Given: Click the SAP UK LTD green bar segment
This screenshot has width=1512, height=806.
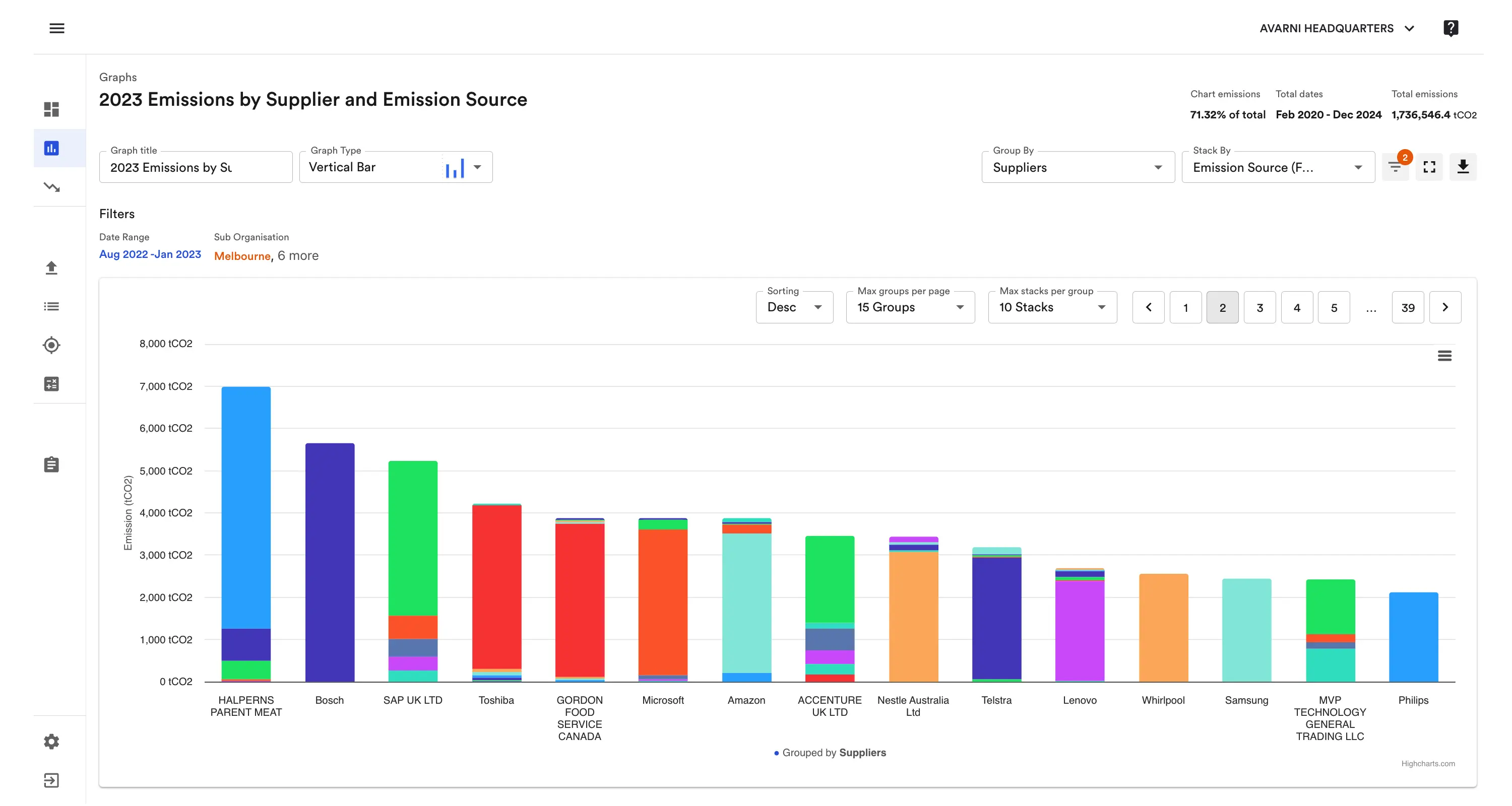Looking at the screenshot, I should pyautogui.click(x=413, y=538).
